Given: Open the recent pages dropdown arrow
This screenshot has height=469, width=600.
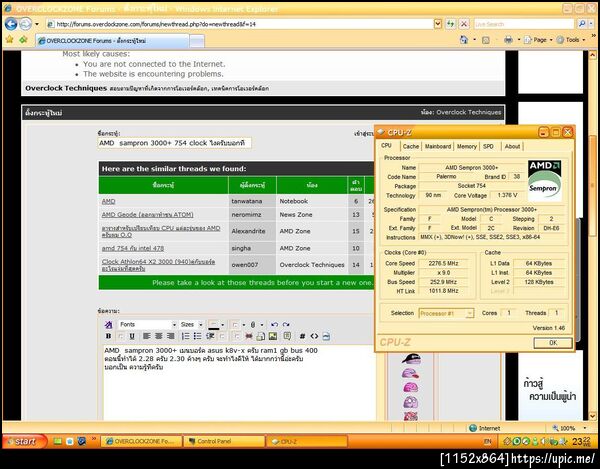Looking at the screenshot, I should pyautogui.click(x=37, y=24).
